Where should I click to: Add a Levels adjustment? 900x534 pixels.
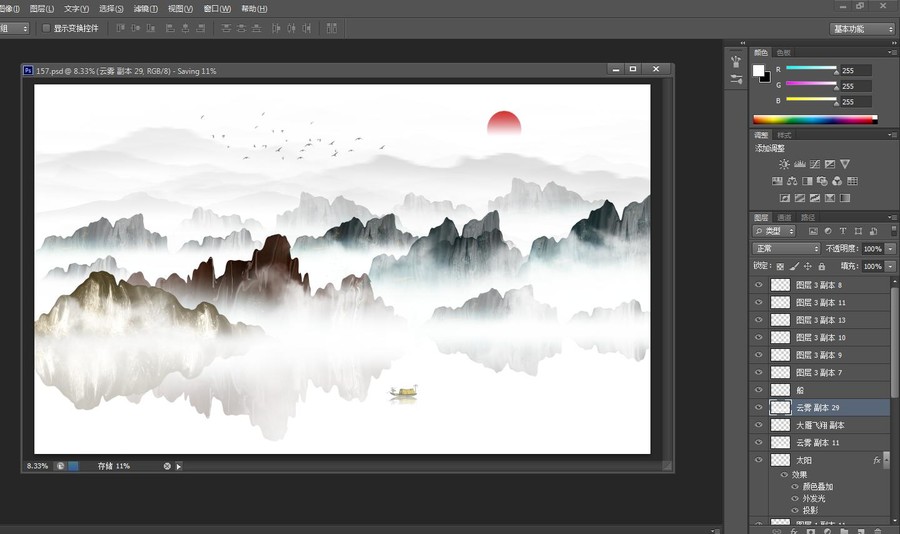[x=800, y=164]
